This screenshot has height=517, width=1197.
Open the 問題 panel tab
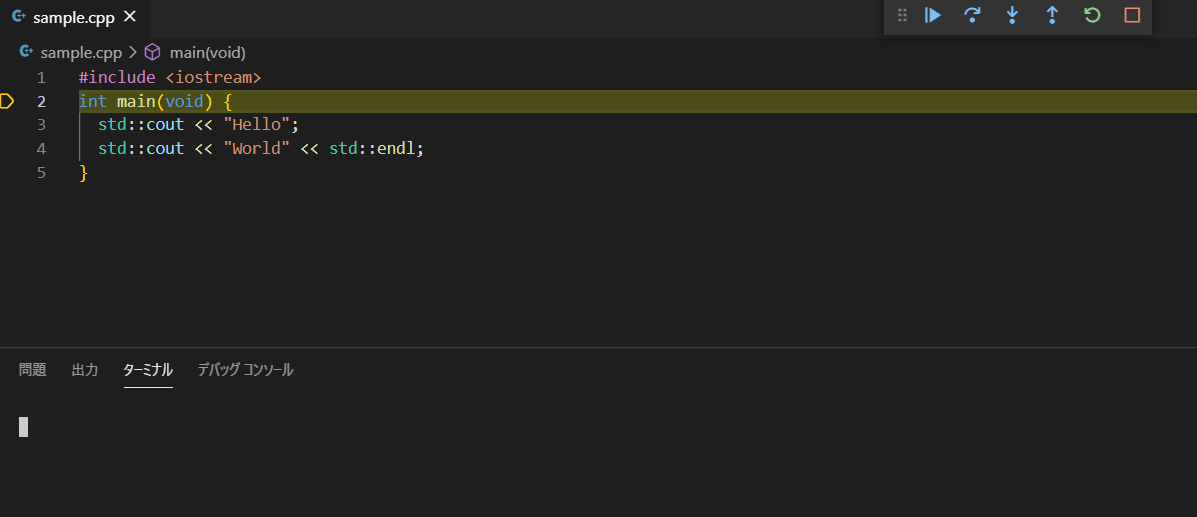[33, 370]
